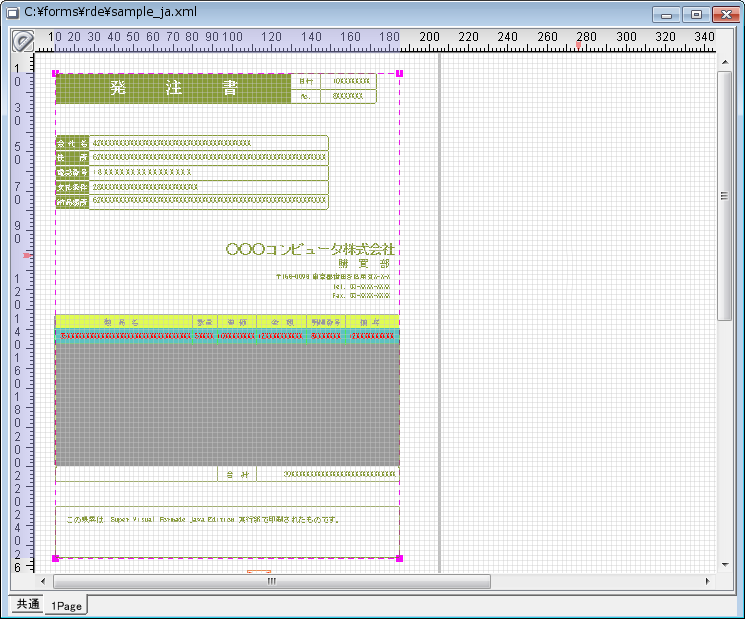Select the red unit price detail field

click(236, 336)
